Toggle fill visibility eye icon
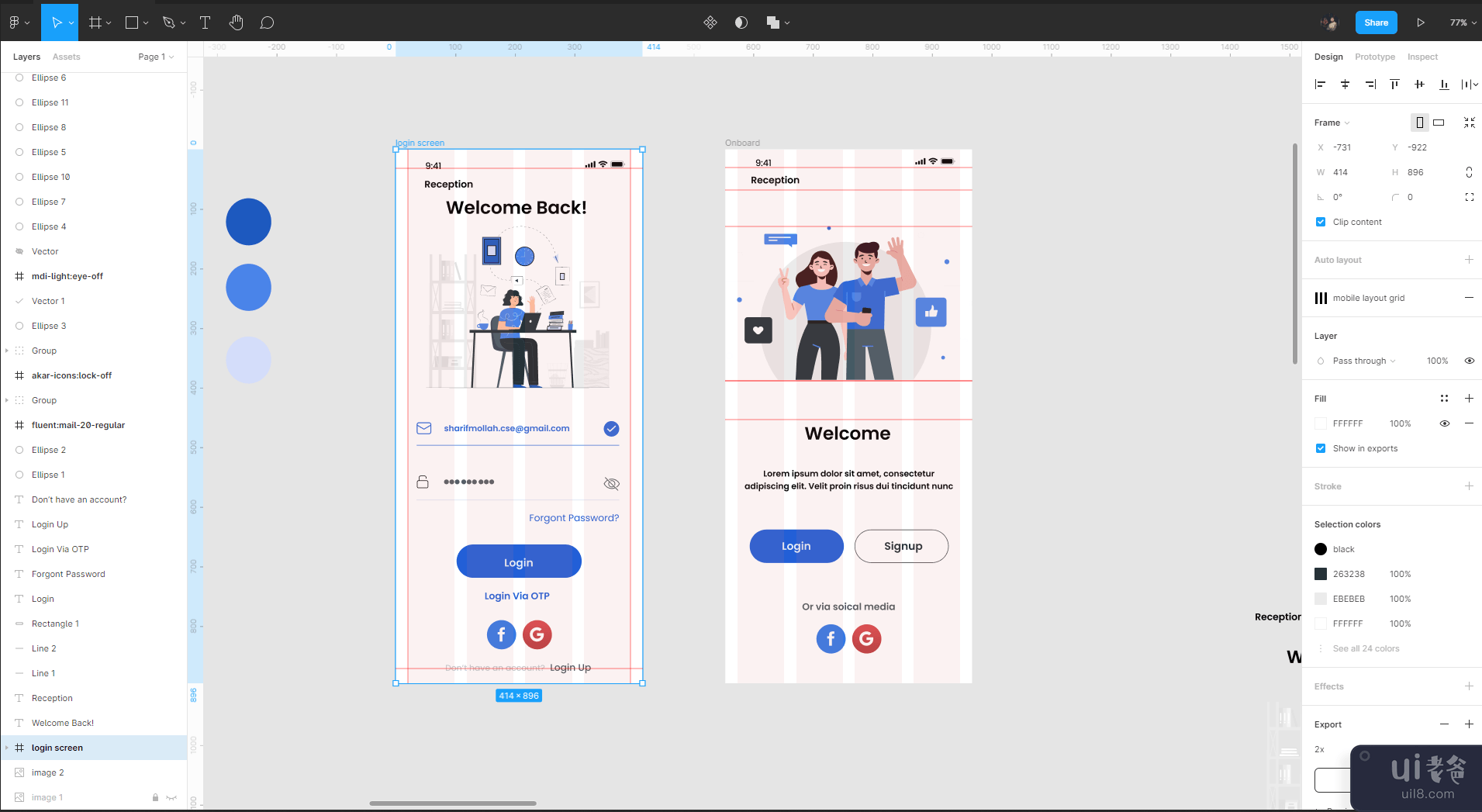Viewport: 1482px width, 812px height. coord(1444,423)
